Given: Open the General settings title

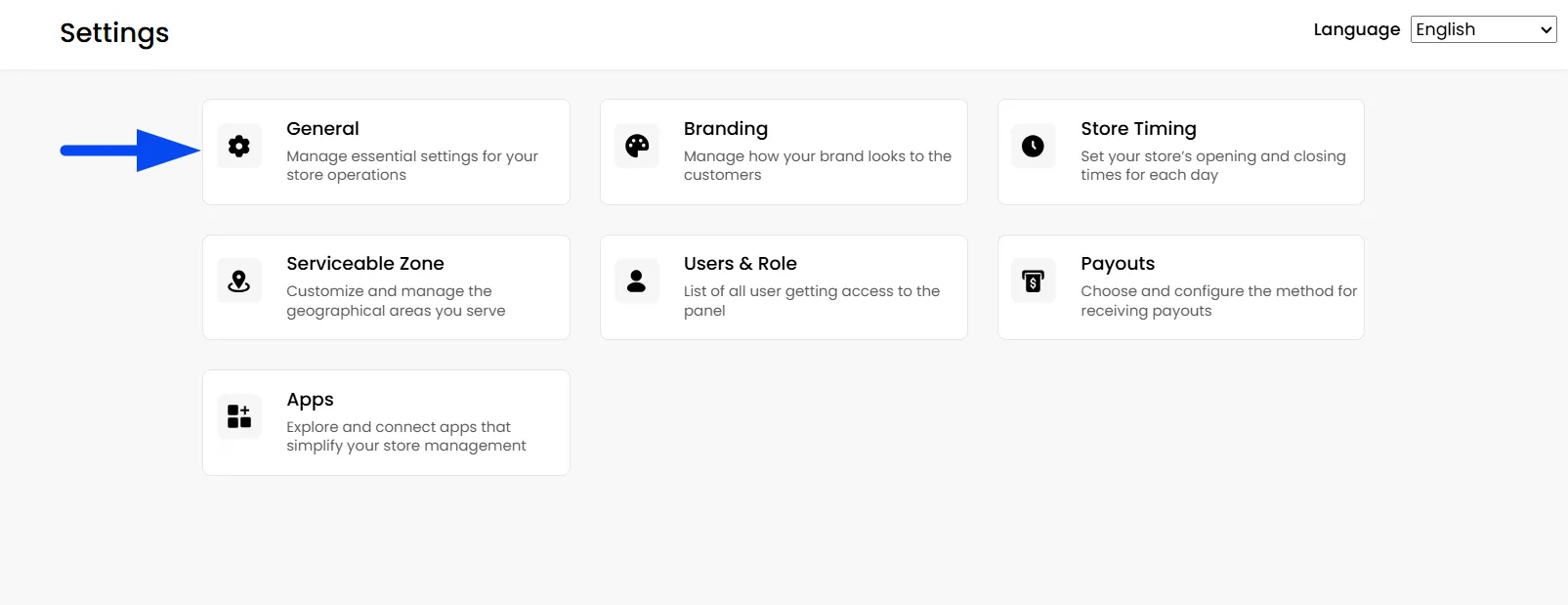Looking at the screenshot, I should coord(322,129).
